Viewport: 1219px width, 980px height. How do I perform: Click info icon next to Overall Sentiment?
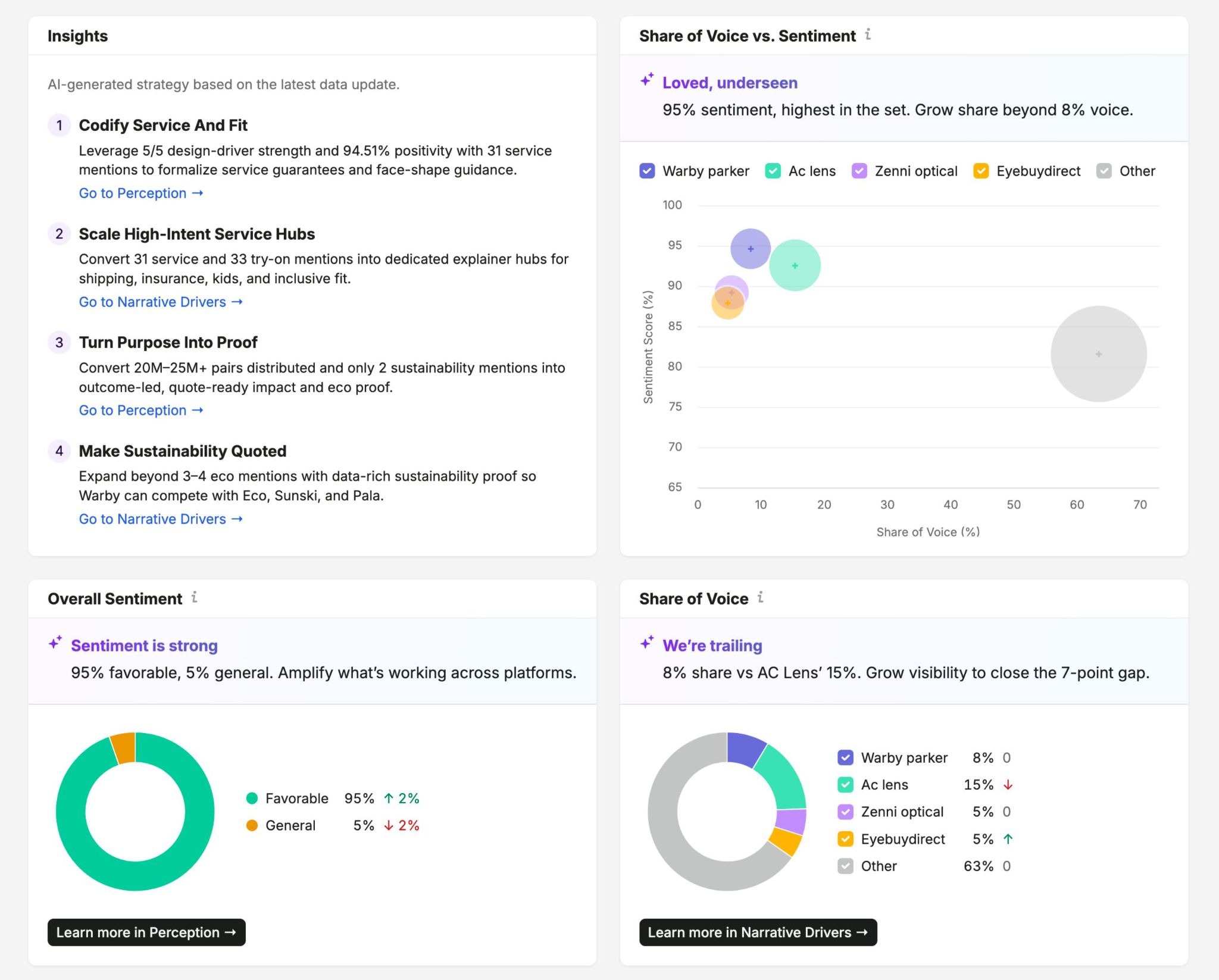coord(194,597)
